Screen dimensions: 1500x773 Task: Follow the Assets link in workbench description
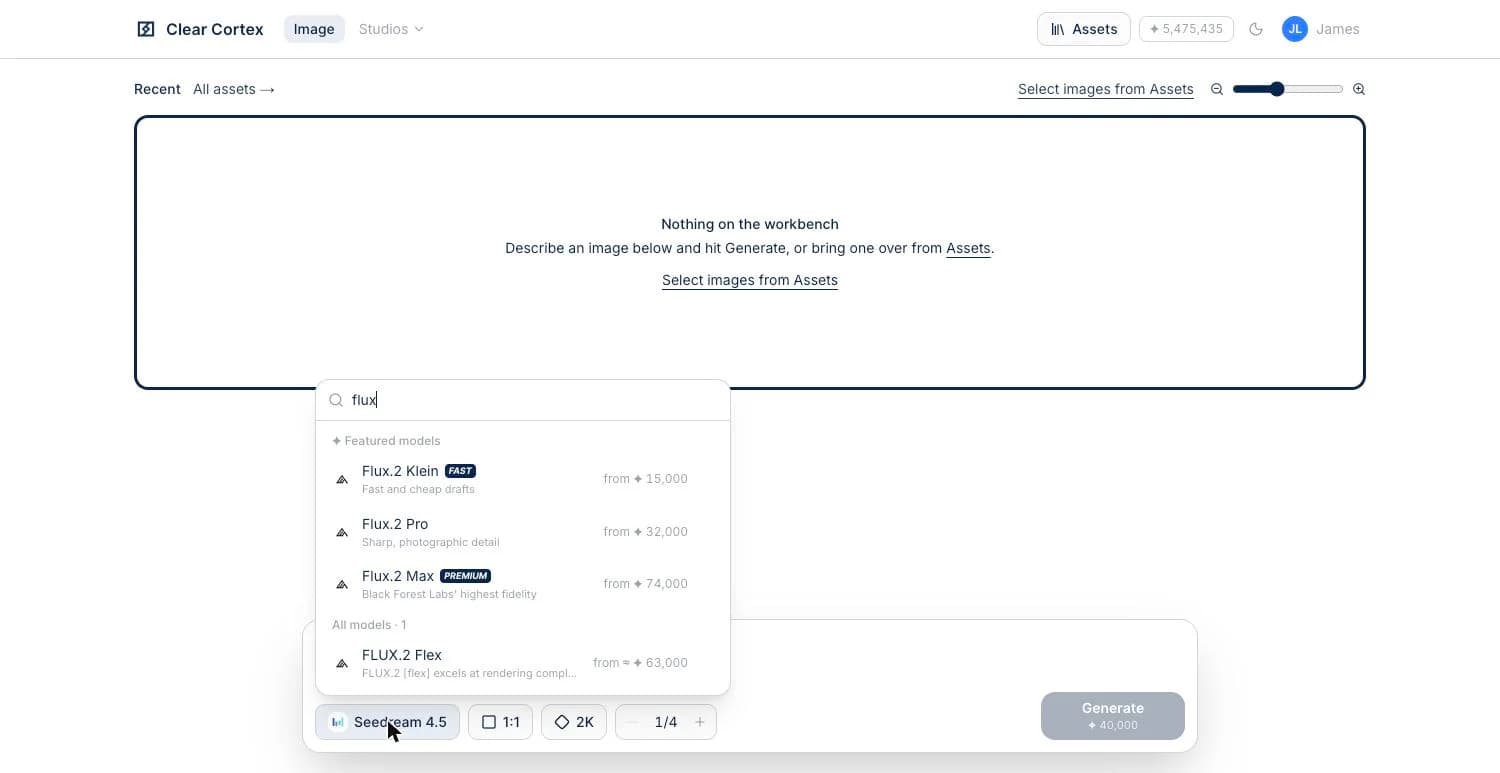968,248
